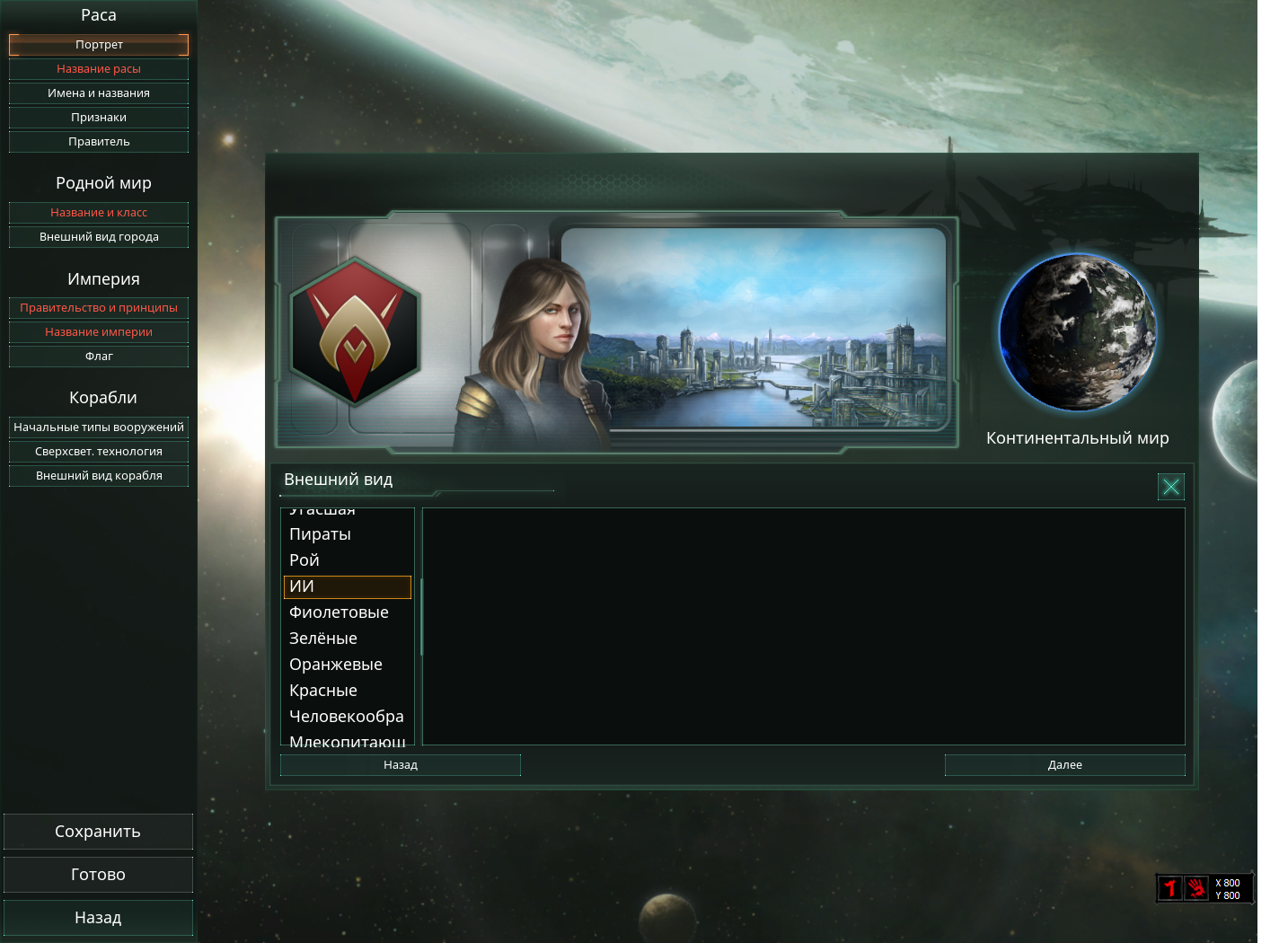Close the Внешний вид panel with X
The width and height of the screenshot is (1288, 943).
(1171, 487)
